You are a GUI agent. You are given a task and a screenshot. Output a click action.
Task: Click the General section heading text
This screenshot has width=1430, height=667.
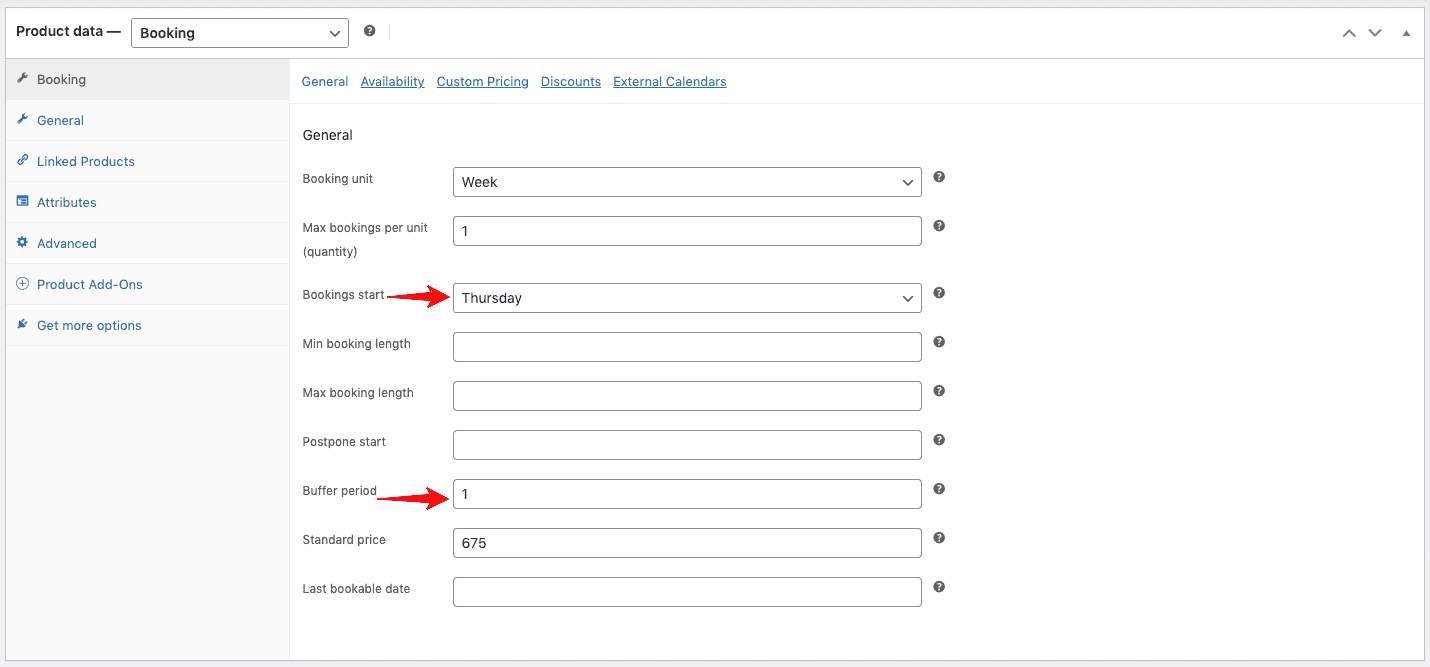[x=328, y=135]
